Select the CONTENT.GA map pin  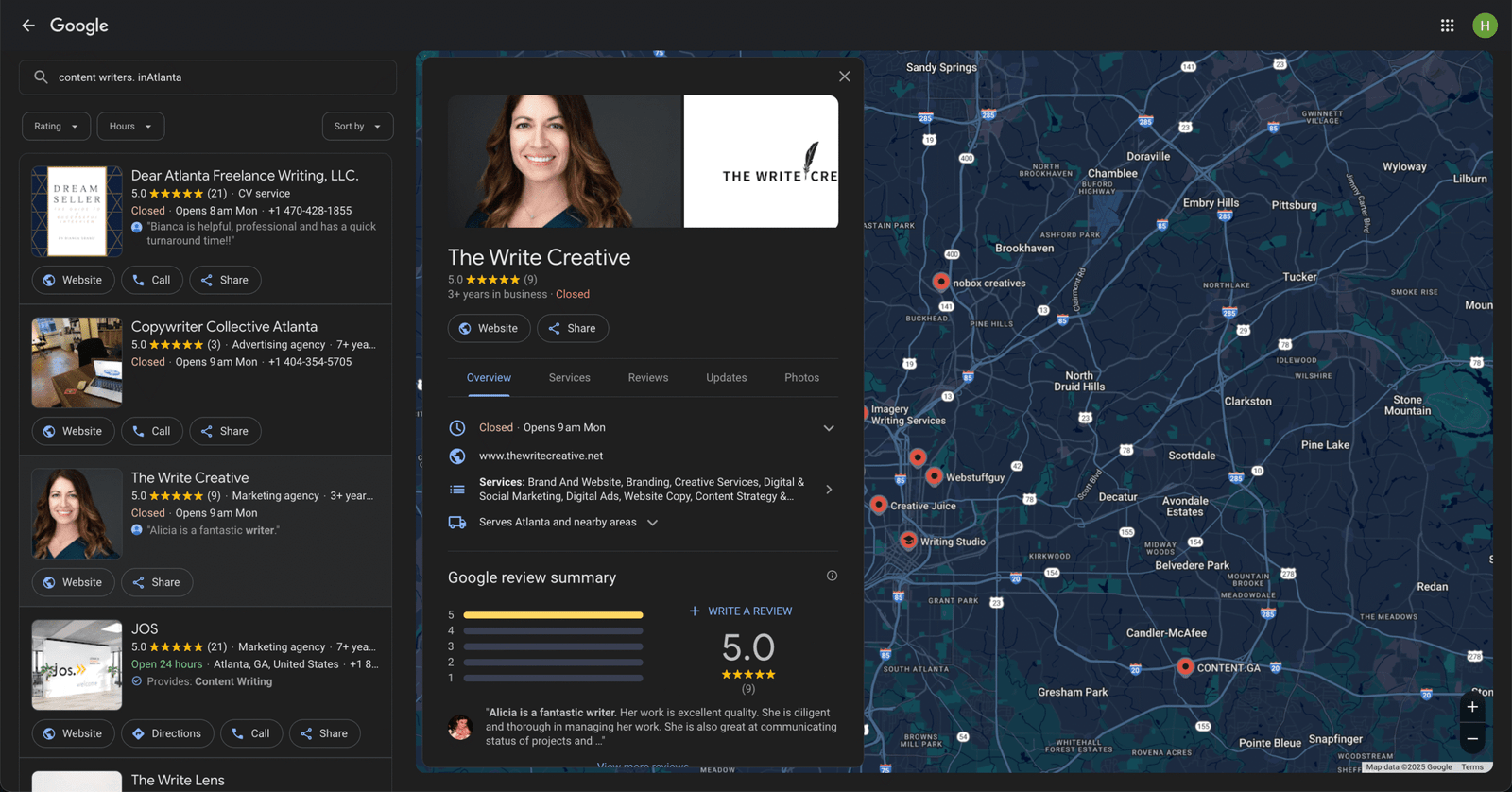(1185, 666)
